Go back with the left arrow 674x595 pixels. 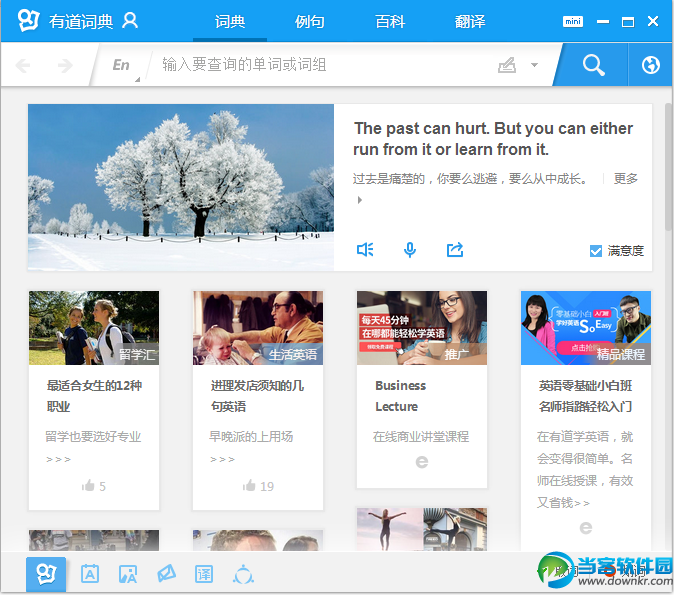pyautogui.click(x=23, y=65)
